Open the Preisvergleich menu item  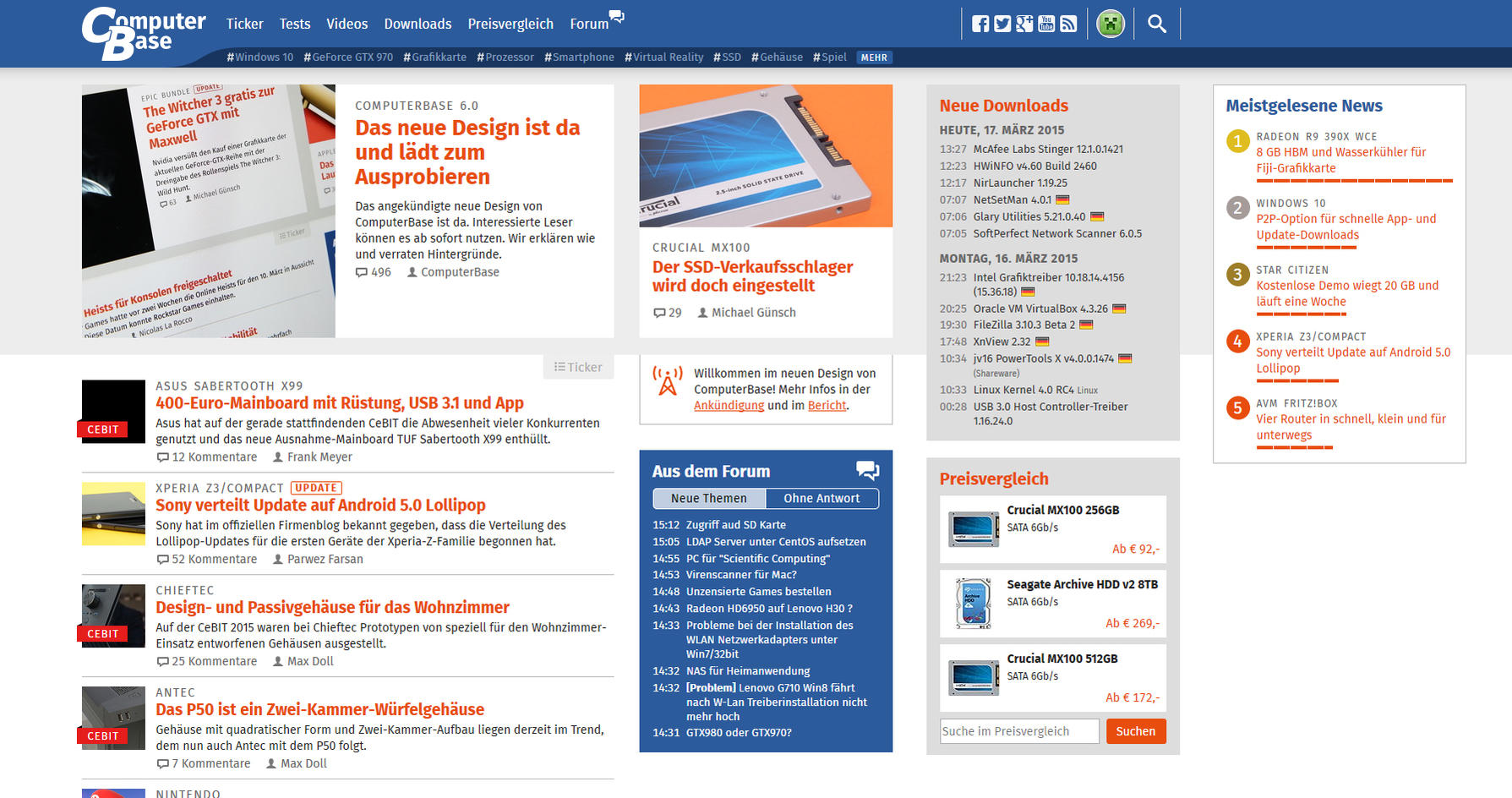(x=510, y=24)
